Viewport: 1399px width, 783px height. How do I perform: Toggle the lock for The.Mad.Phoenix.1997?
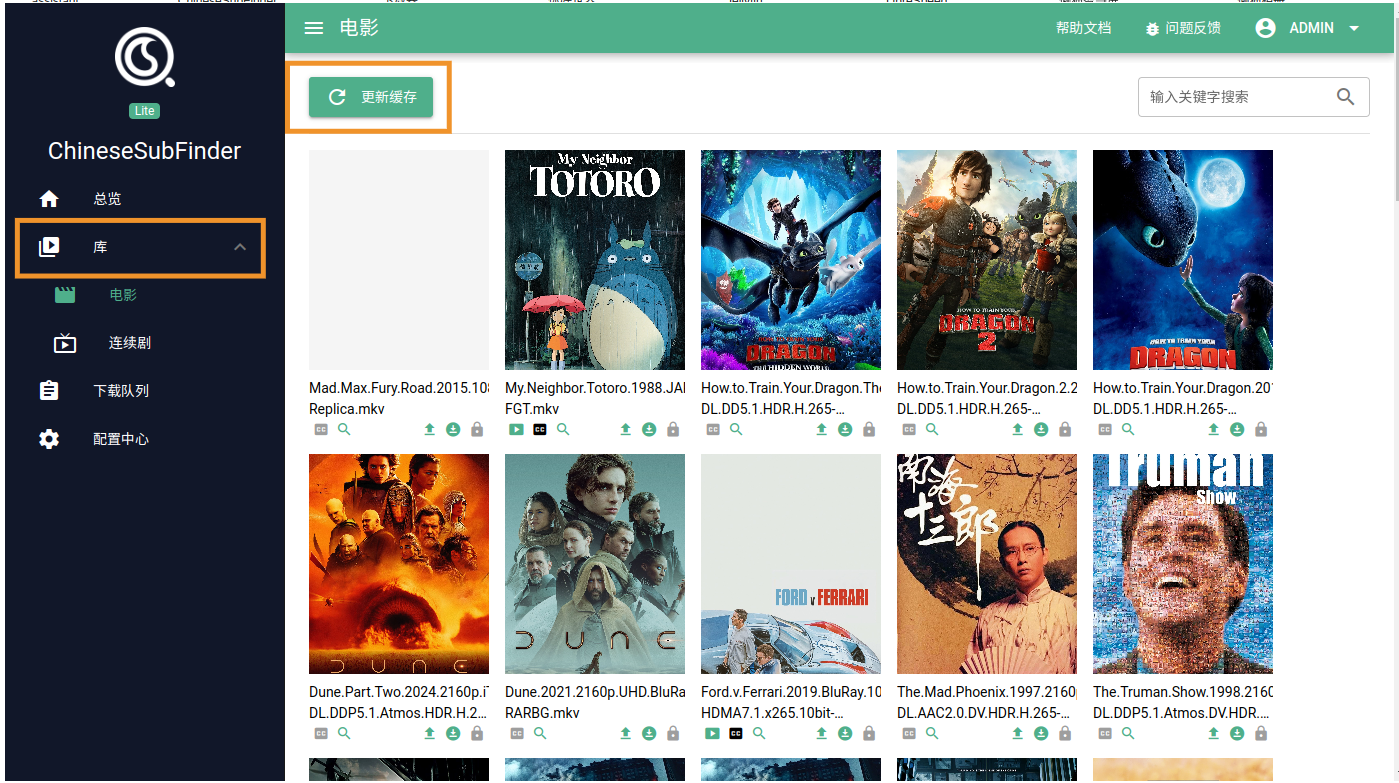coord(1065,733)
